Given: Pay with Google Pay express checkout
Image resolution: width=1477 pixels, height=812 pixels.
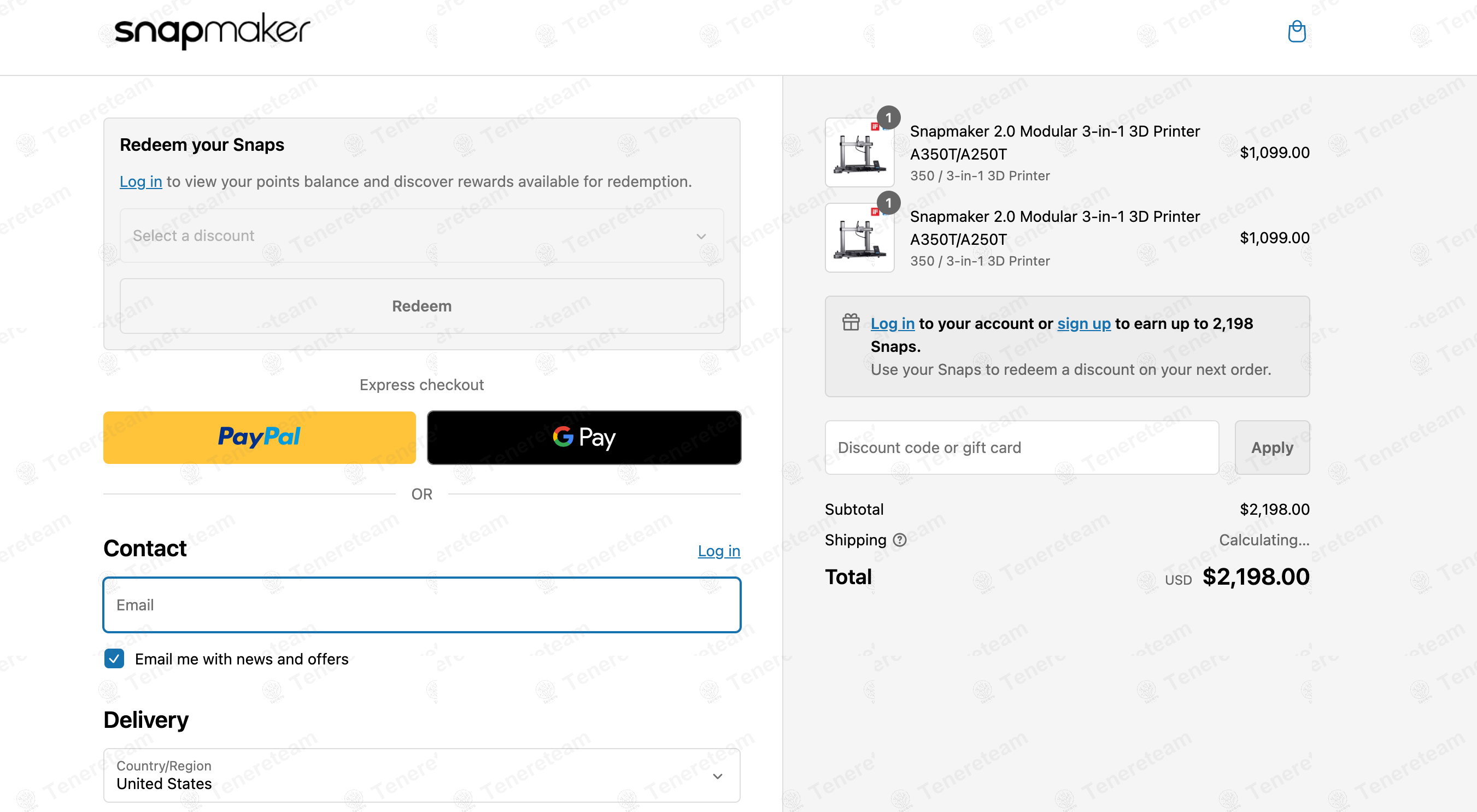Looking at the screenshot, I should [x=584, y=437].
